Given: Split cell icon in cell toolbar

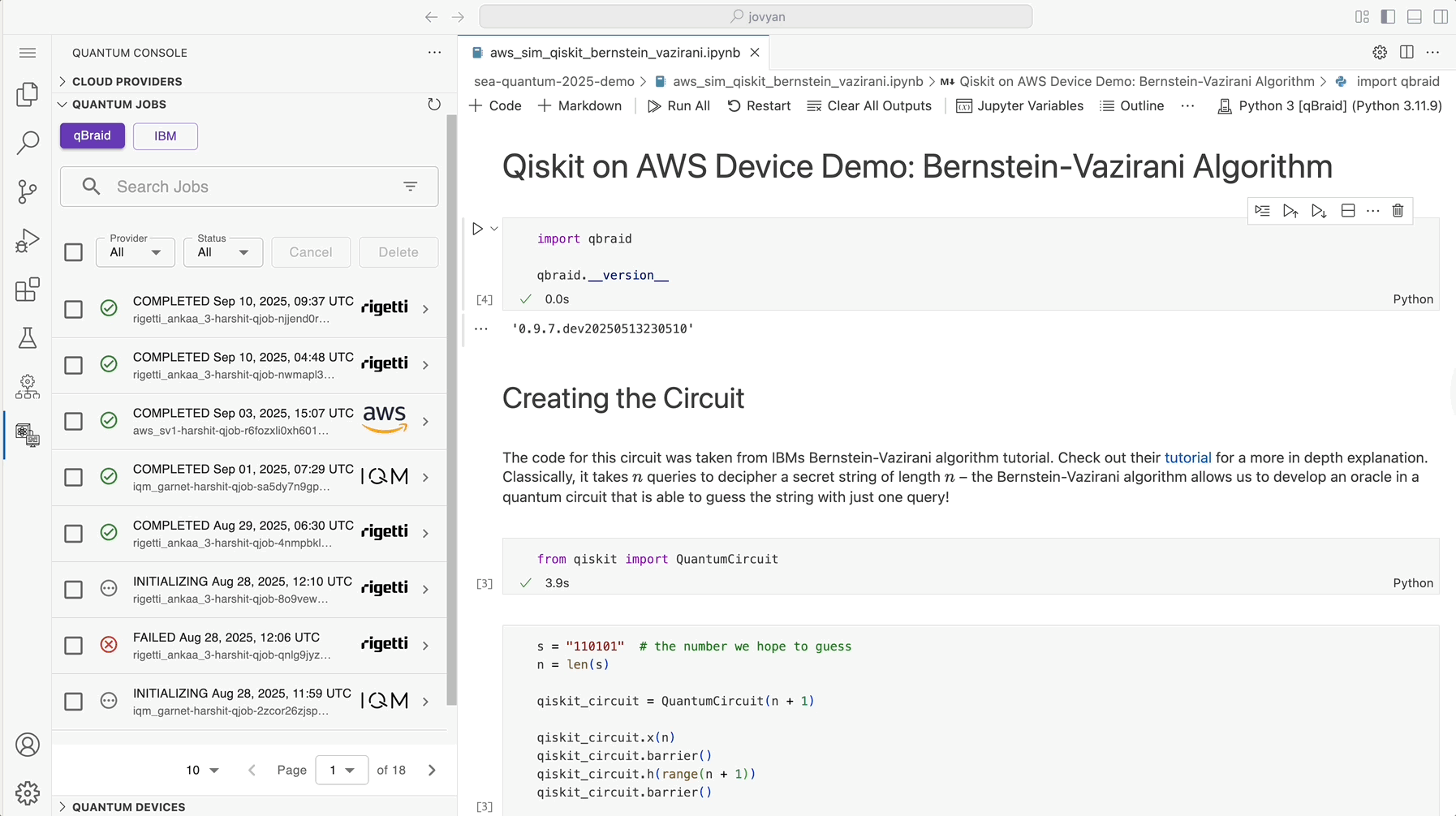Looking at the screenshot, I should (1348, 211).
